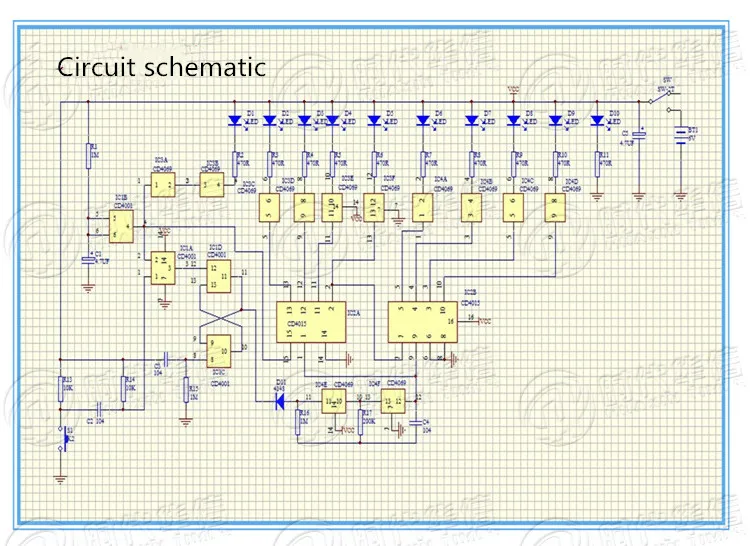Click the BT1 battery symbol
The width and height of the screenshot is (750, 546).
680,135
